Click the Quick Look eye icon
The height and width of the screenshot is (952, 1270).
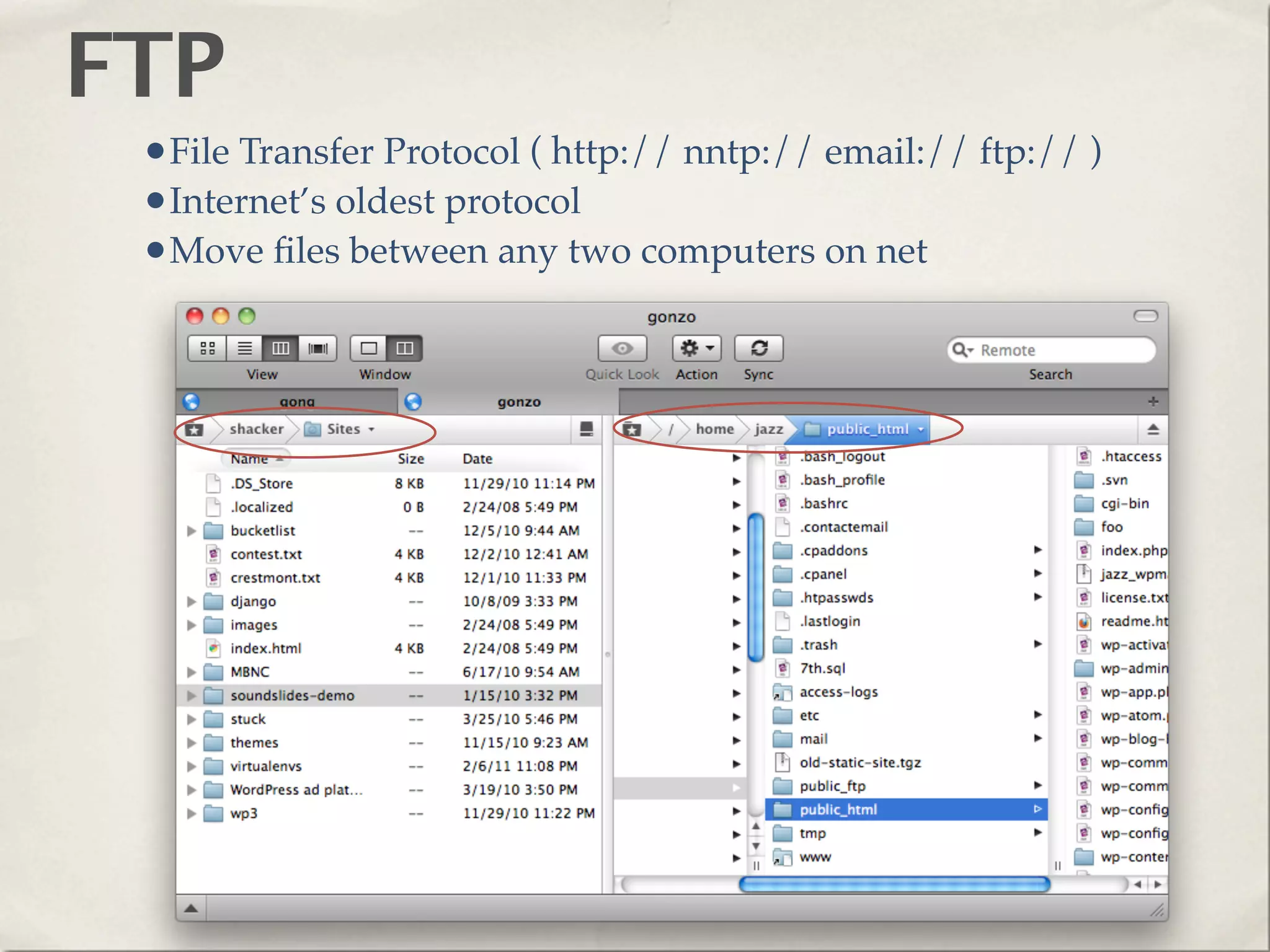[622, 348]
